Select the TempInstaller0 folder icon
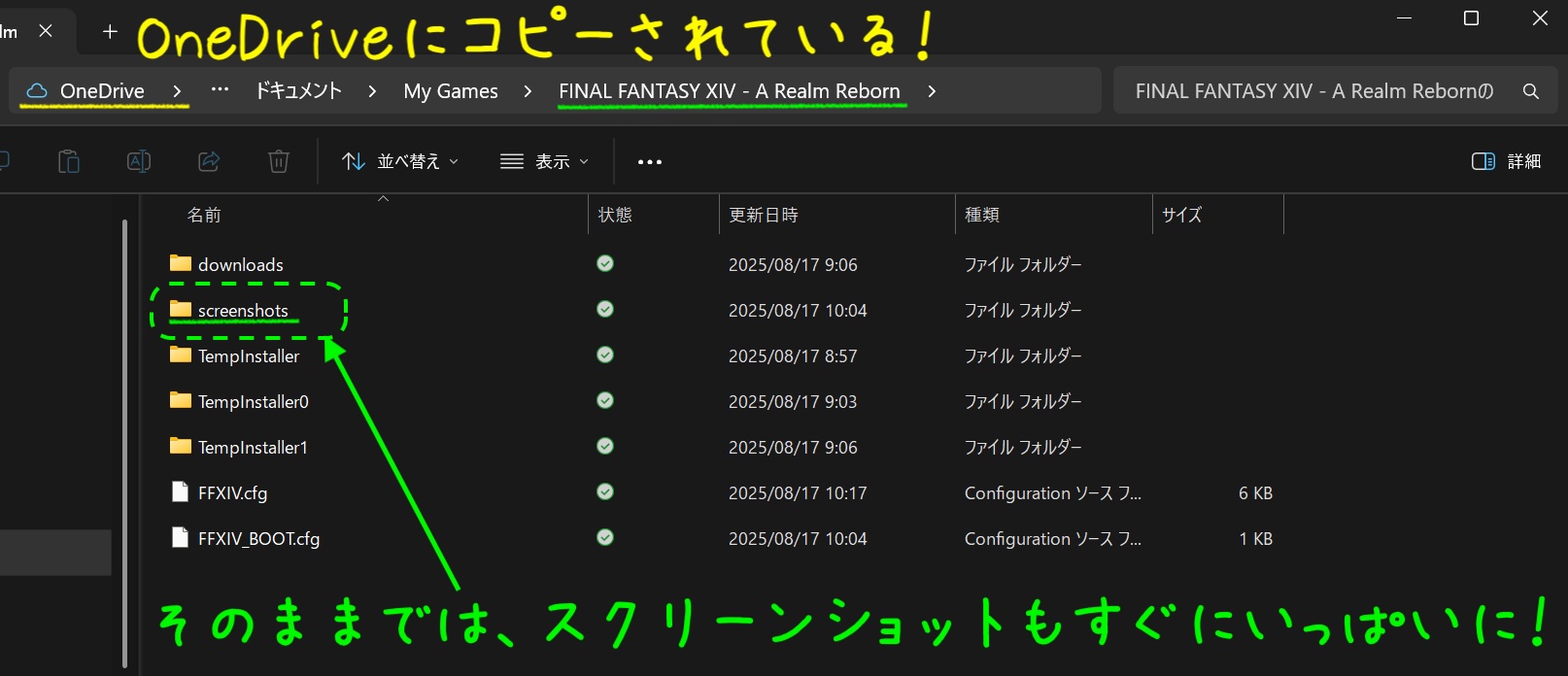This screenshot has width=1568, height=676. [181, 400]
